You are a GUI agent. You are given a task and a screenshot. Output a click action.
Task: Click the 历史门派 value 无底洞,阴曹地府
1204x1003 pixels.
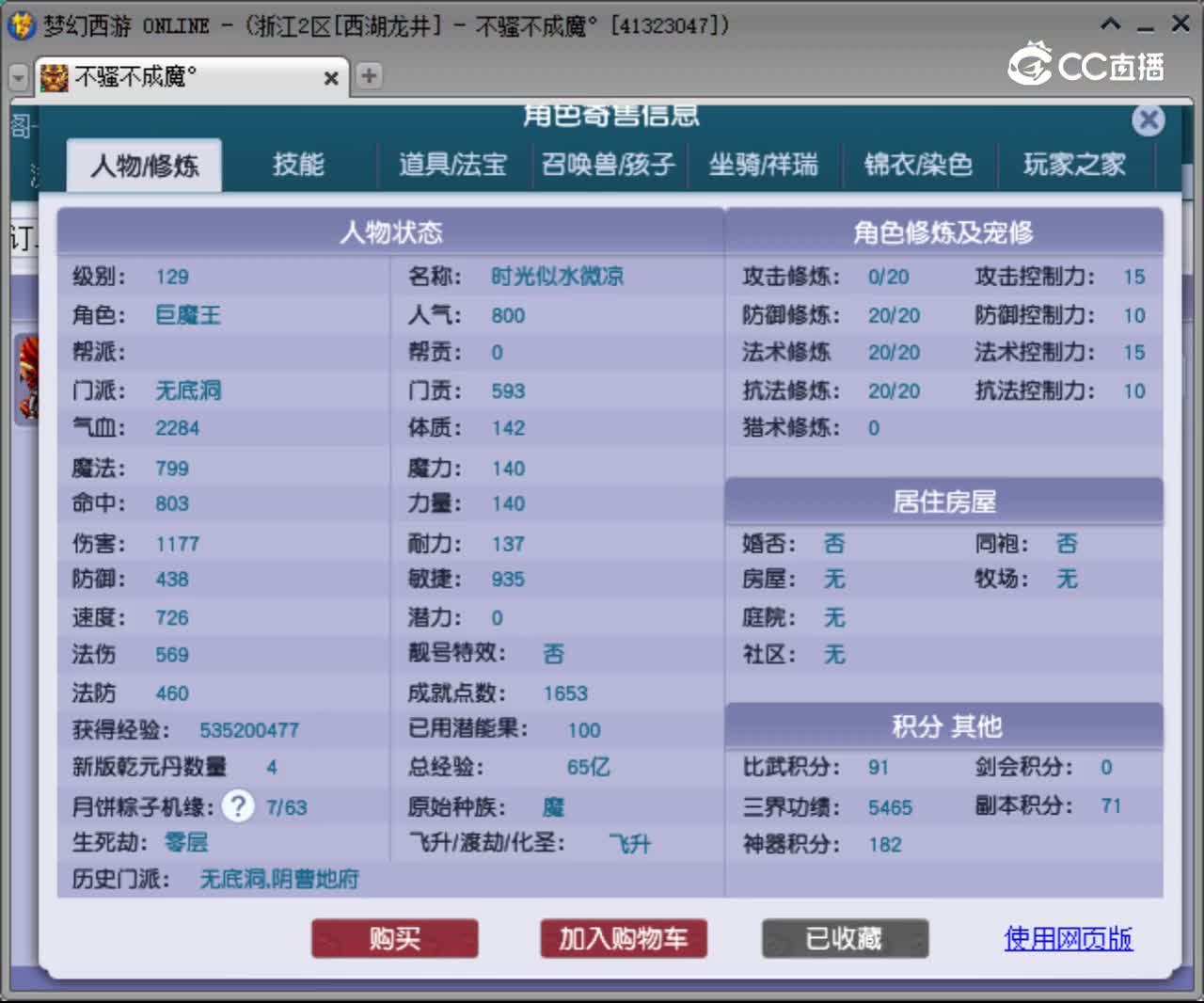coord(279,880)
